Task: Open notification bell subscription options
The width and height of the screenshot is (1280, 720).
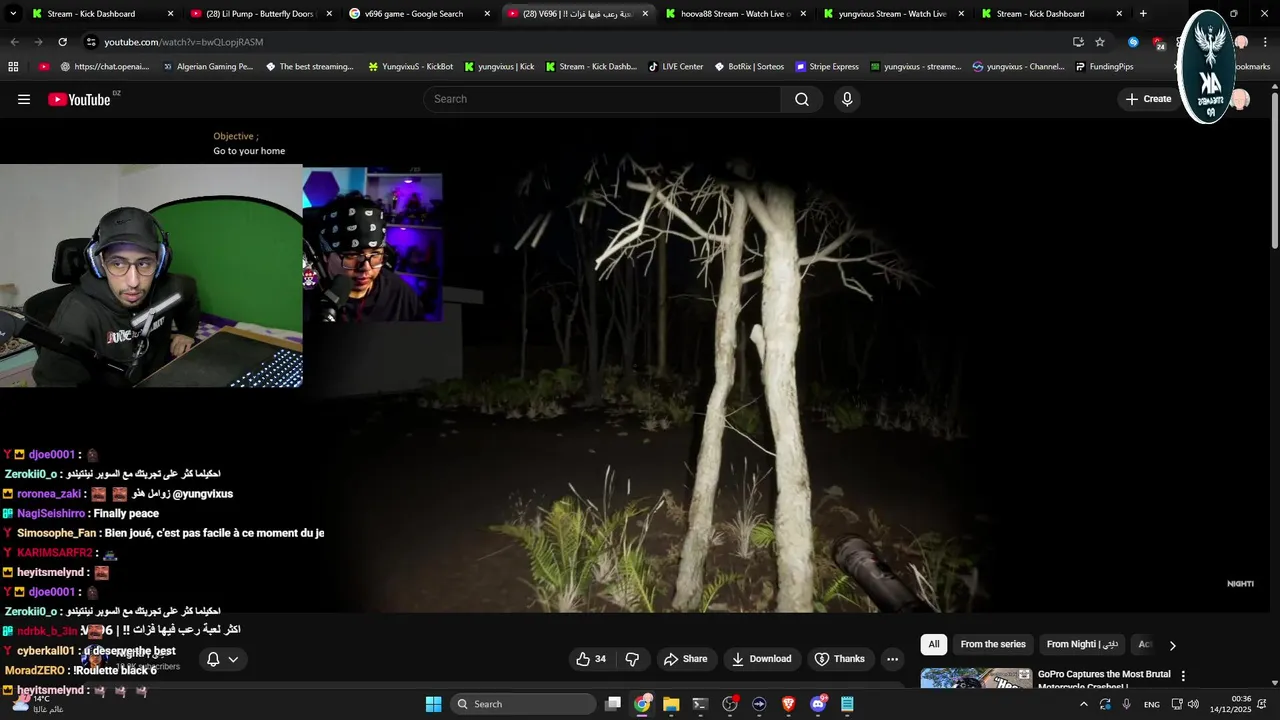Action: [x=222, y=659]
